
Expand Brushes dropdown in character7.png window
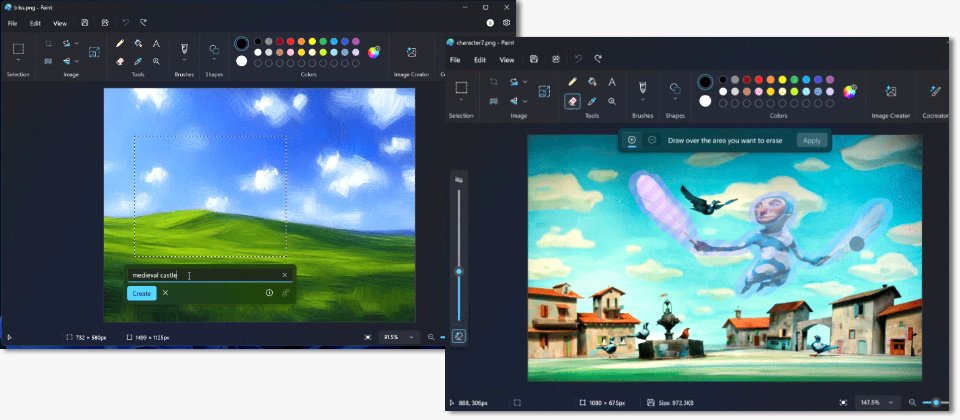coord(643,100)
